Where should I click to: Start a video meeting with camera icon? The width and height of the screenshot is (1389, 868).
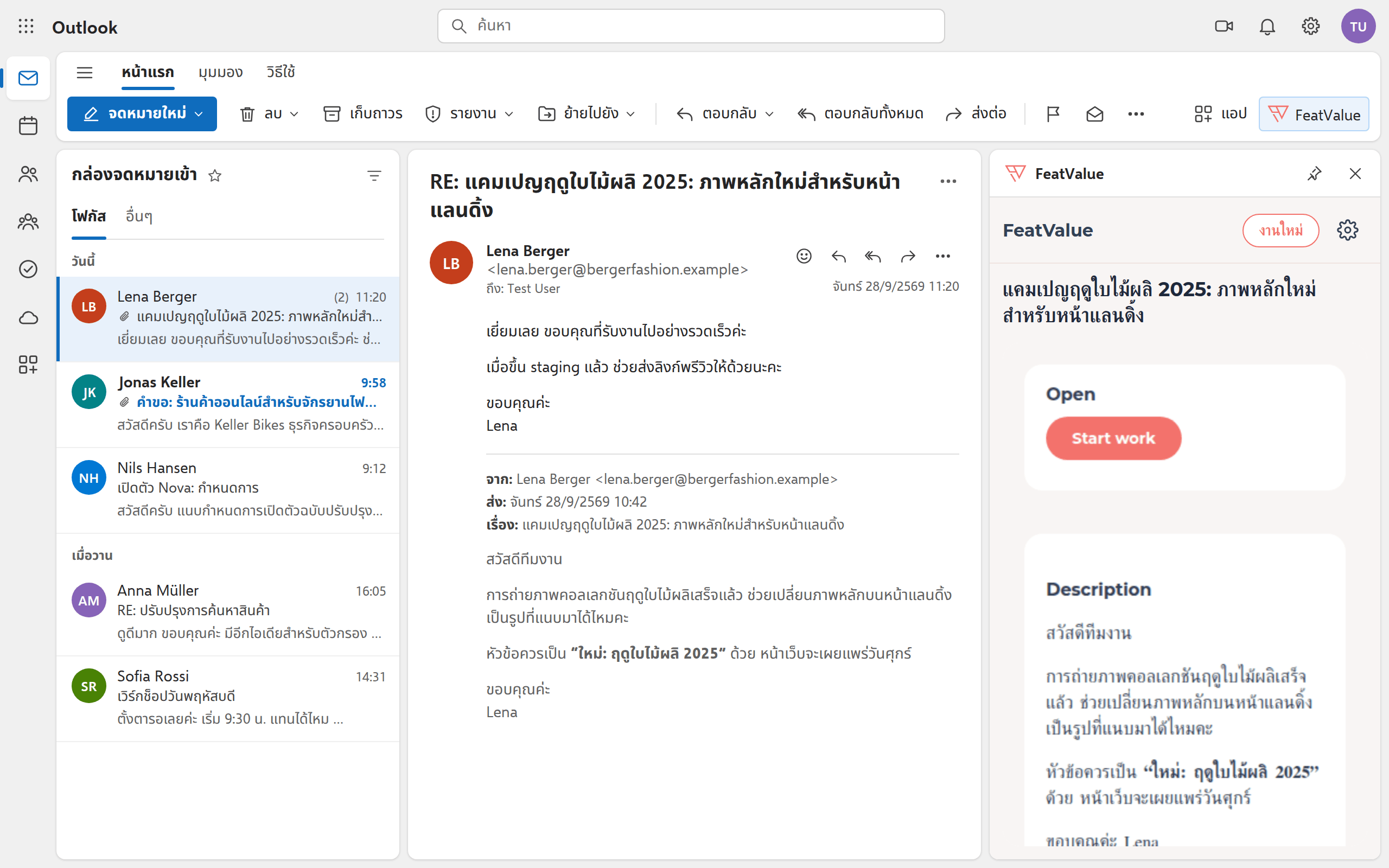pyautogui.click(x=1224, y=27)
